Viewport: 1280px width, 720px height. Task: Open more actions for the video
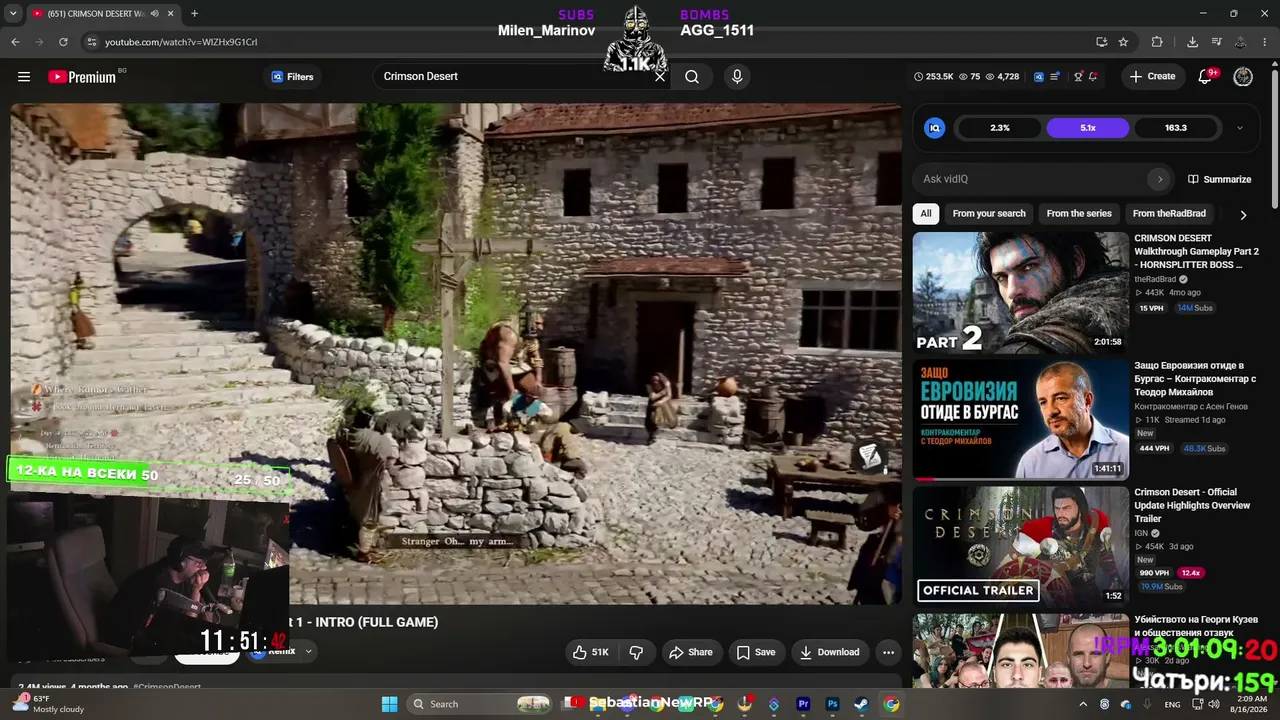[x=888, y=652]
